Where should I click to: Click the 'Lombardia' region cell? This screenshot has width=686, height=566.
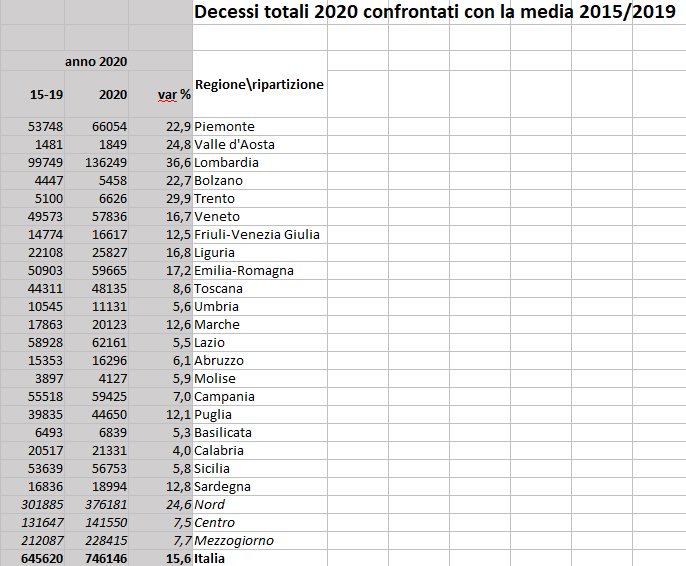[260, 162]
